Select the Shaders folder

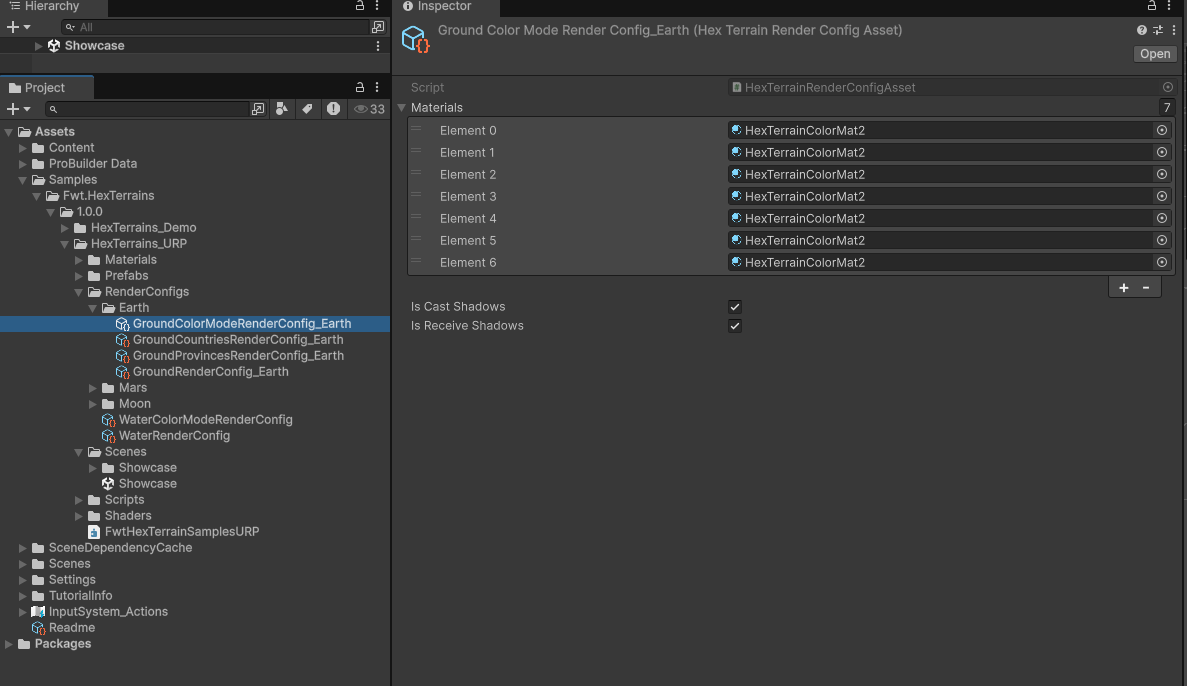click(x=120, y=516)
